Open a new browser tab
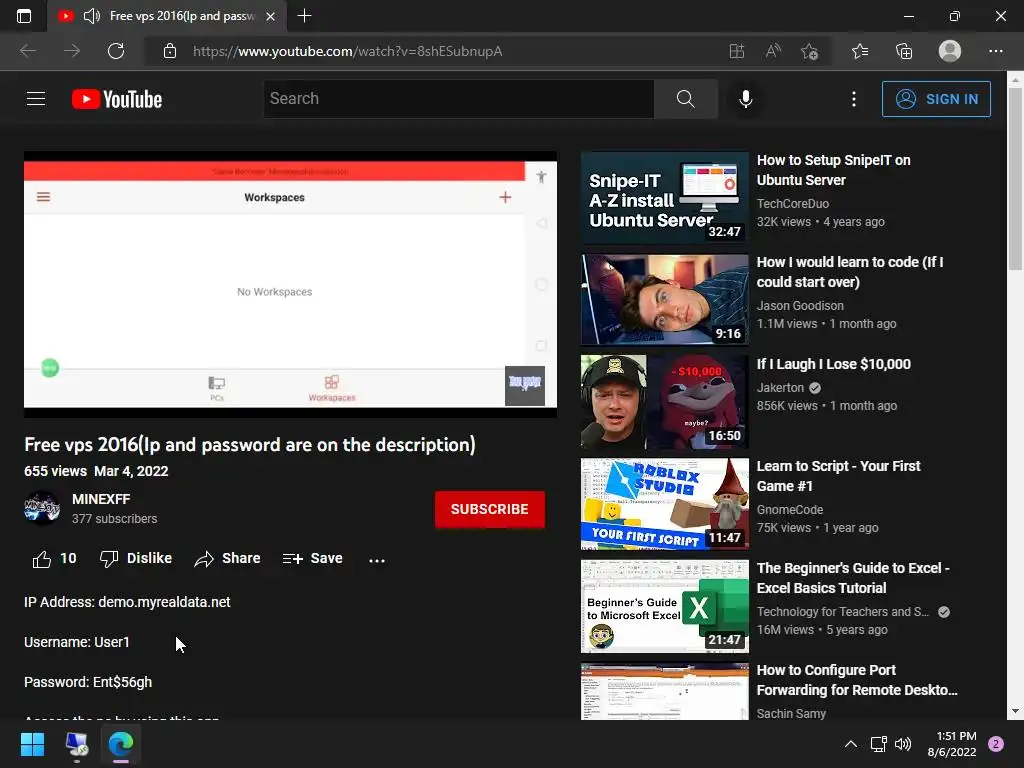1024x768 pixels. coord(304,16)
